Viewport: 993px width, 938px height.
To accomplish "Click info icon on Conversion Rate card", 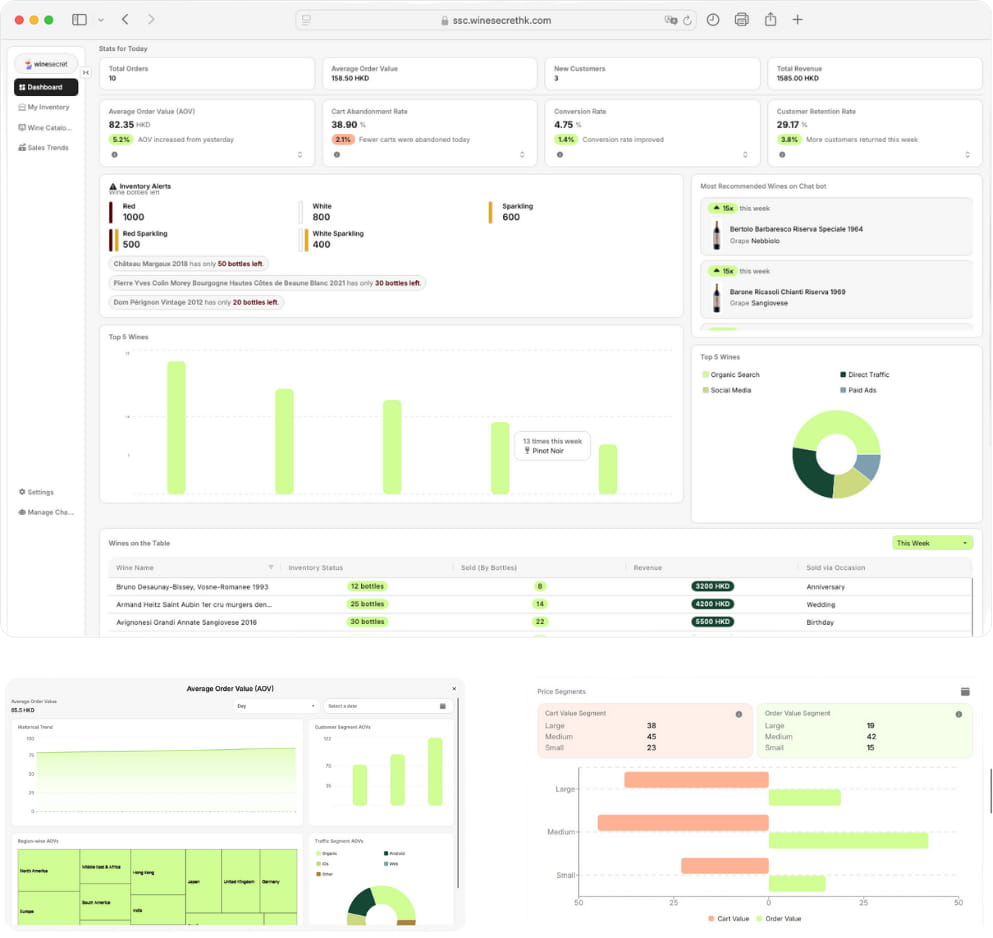I will coord(559,154).
